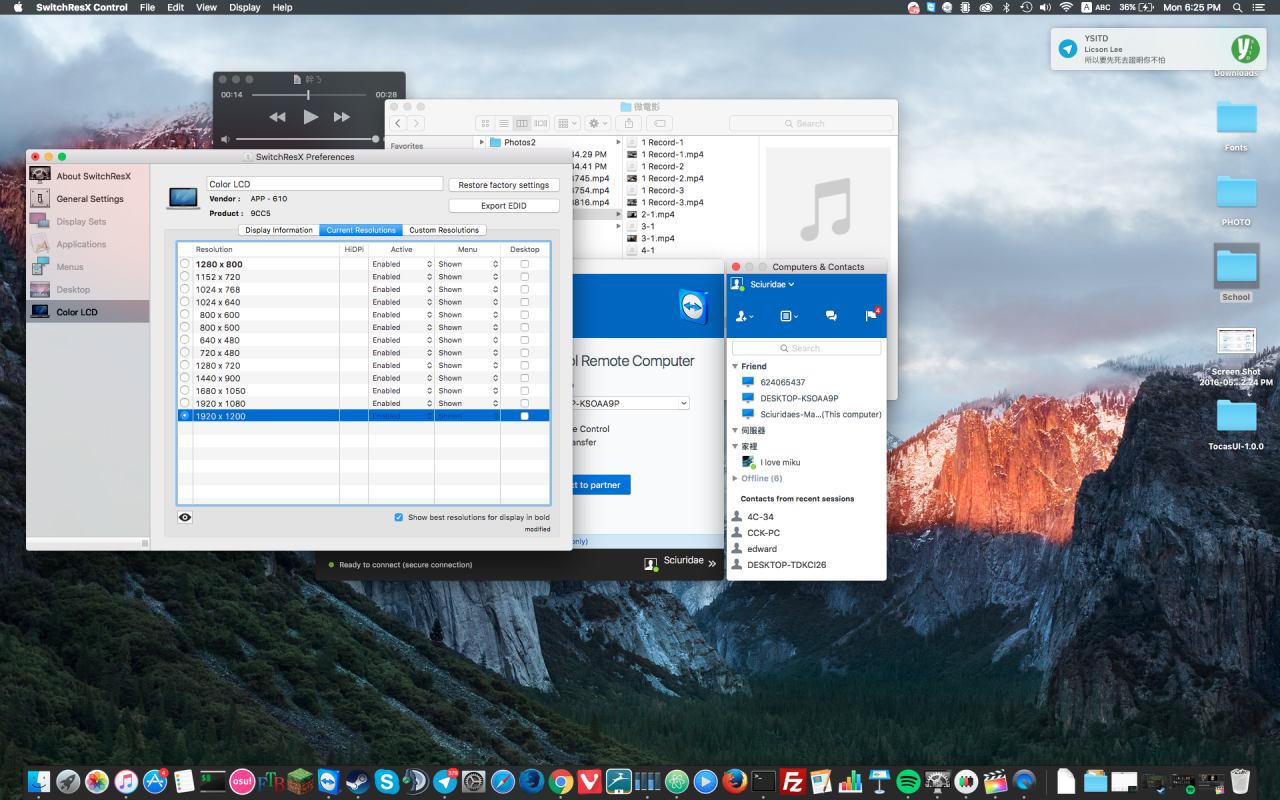Click the eye preview icon below resolution list
This screenshot has height=800, width=1280.
click(185, 517)
